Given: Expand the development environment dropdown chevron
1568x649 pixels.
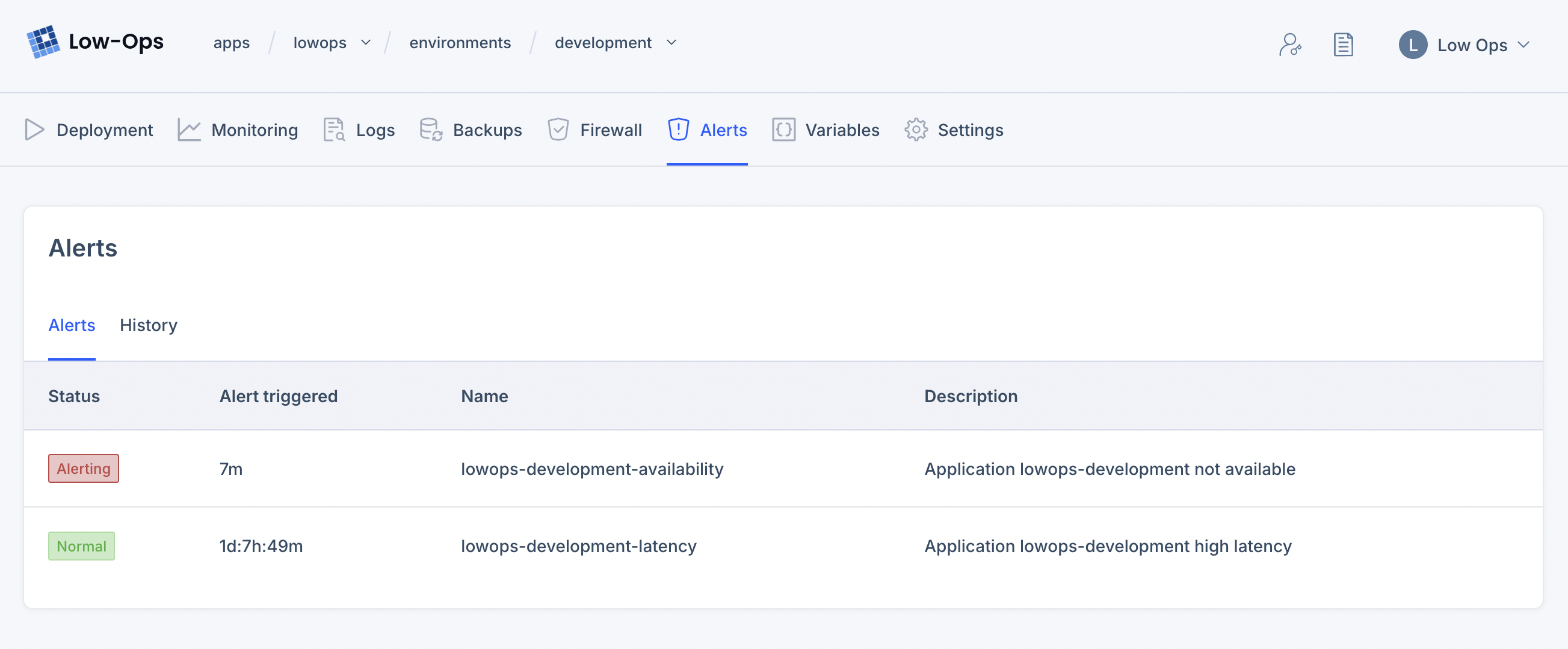Looking at the screenshot, I should coord(671,43).
